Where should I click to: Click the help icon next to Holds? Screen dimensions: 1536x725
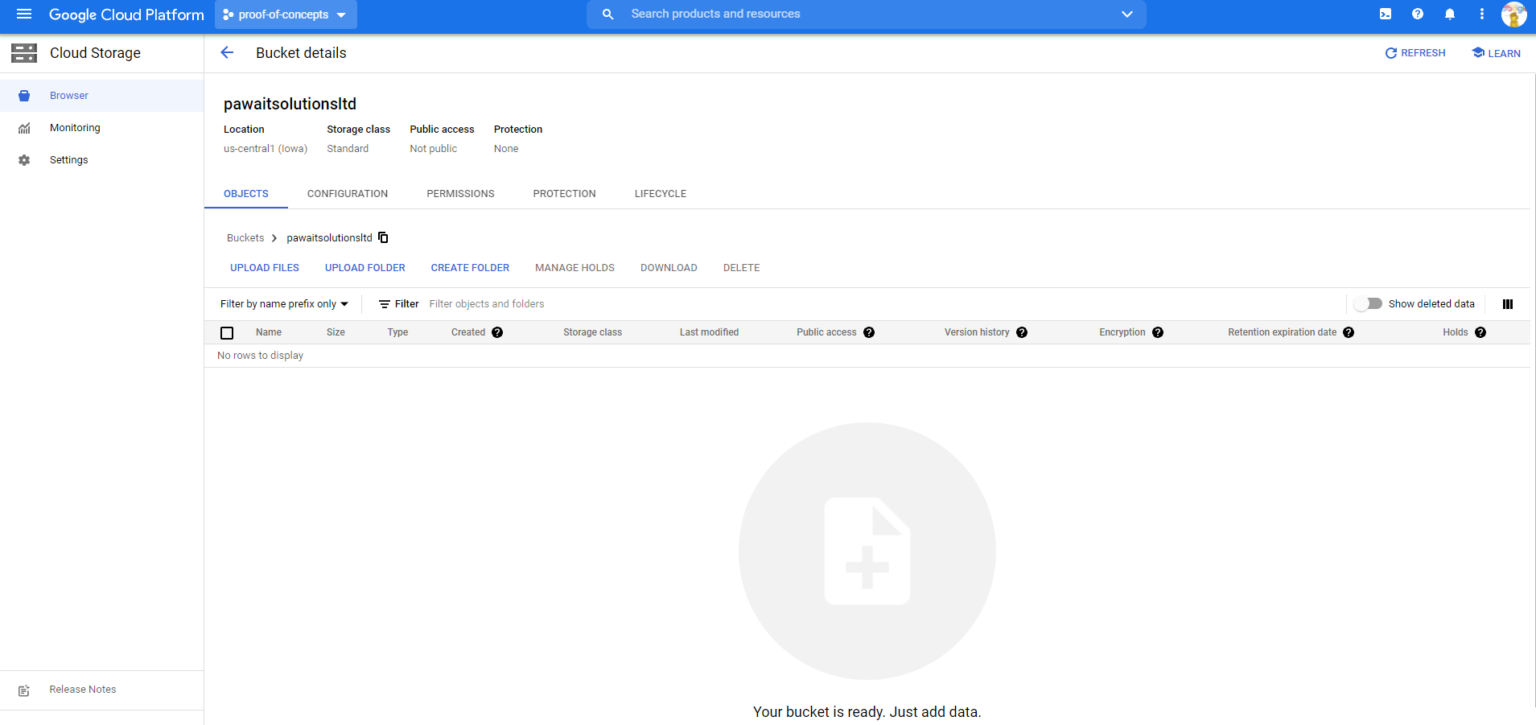click(1481, 332)
